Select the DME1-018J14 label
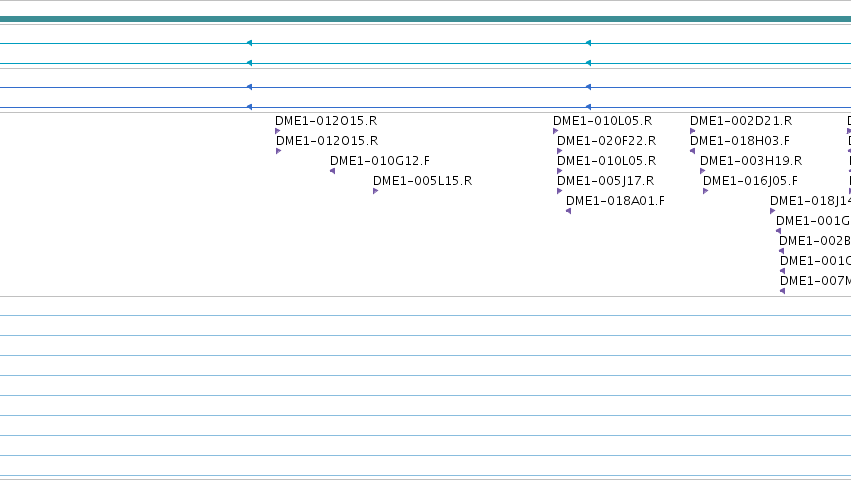The width and height of the screenshot is (851, 480). tap(810, 201)
